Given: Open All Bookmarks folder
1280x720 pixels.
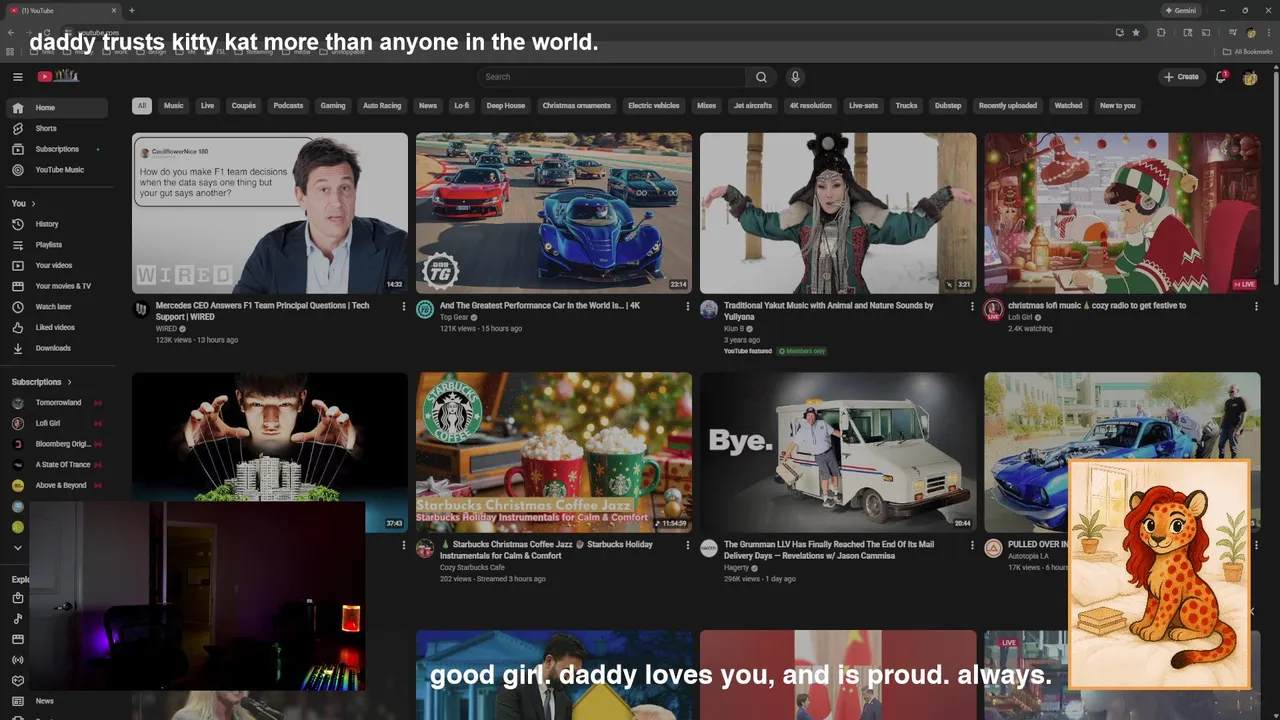Looking at the screenshot, I should click(x=1247, y=52).
